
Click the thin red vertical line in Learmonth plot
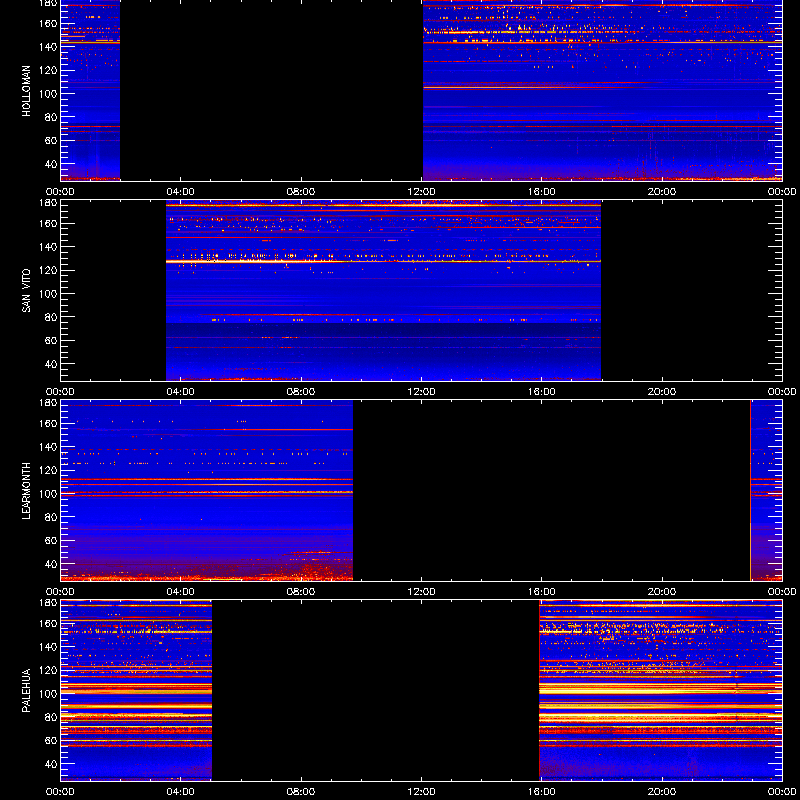750,490
